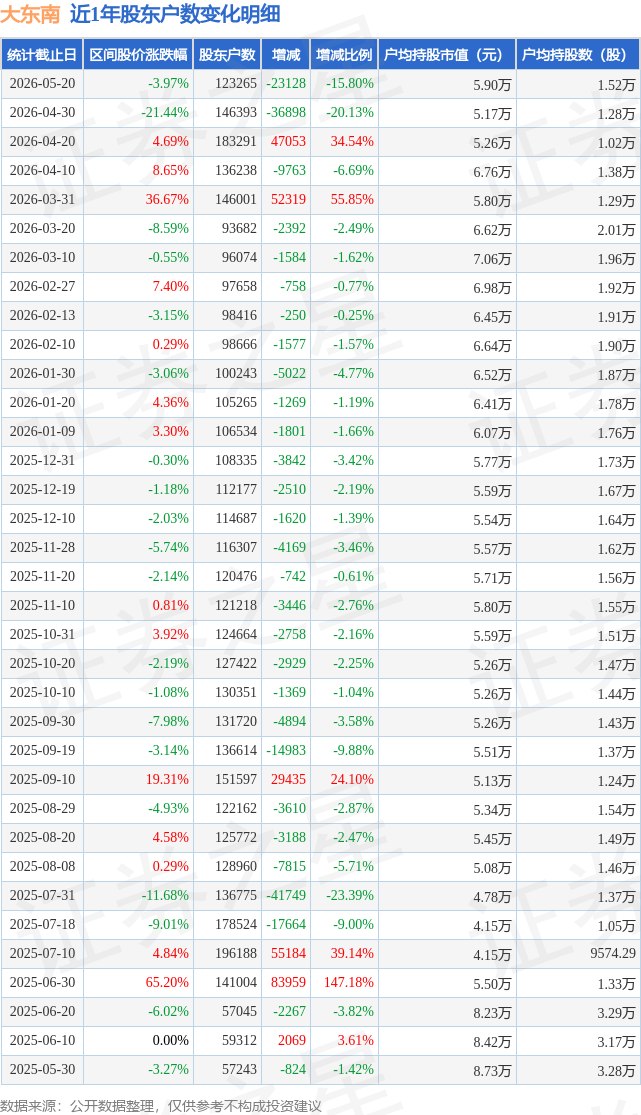Screen dimensions: 641x1115
Task: Select the 增减比例 column header
Action: point(344,55)
